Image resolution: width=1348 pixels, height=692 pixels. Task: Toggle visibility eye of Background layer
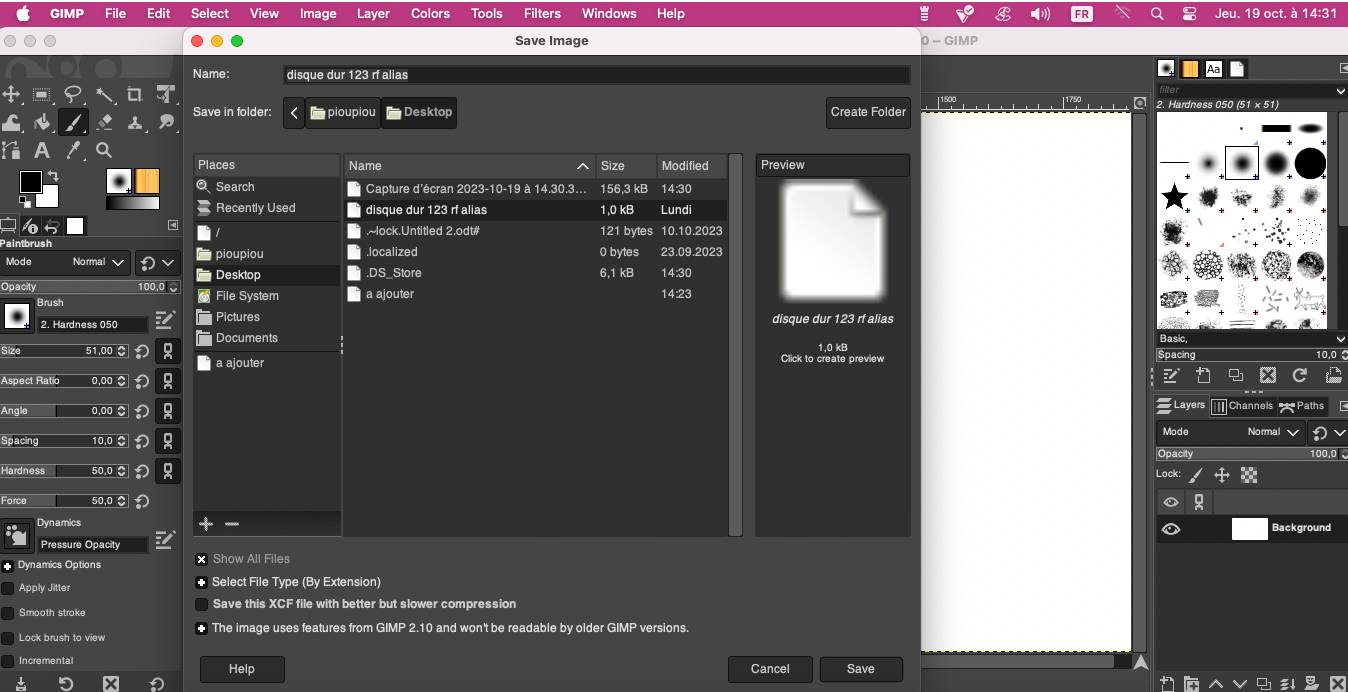[1171, 529]
